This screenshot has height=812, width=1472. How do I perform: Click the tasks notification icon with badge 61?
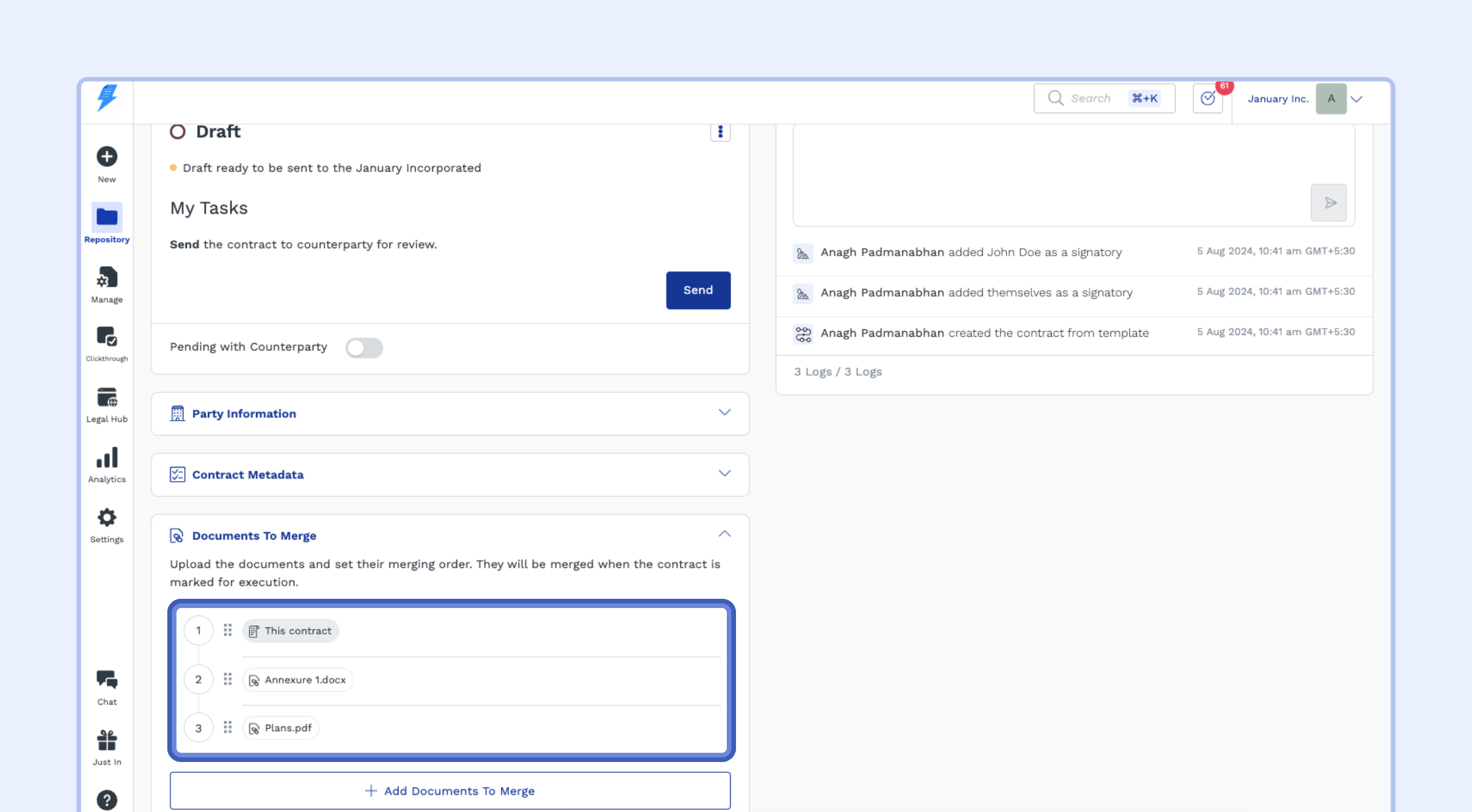(x=1208, y=99)
